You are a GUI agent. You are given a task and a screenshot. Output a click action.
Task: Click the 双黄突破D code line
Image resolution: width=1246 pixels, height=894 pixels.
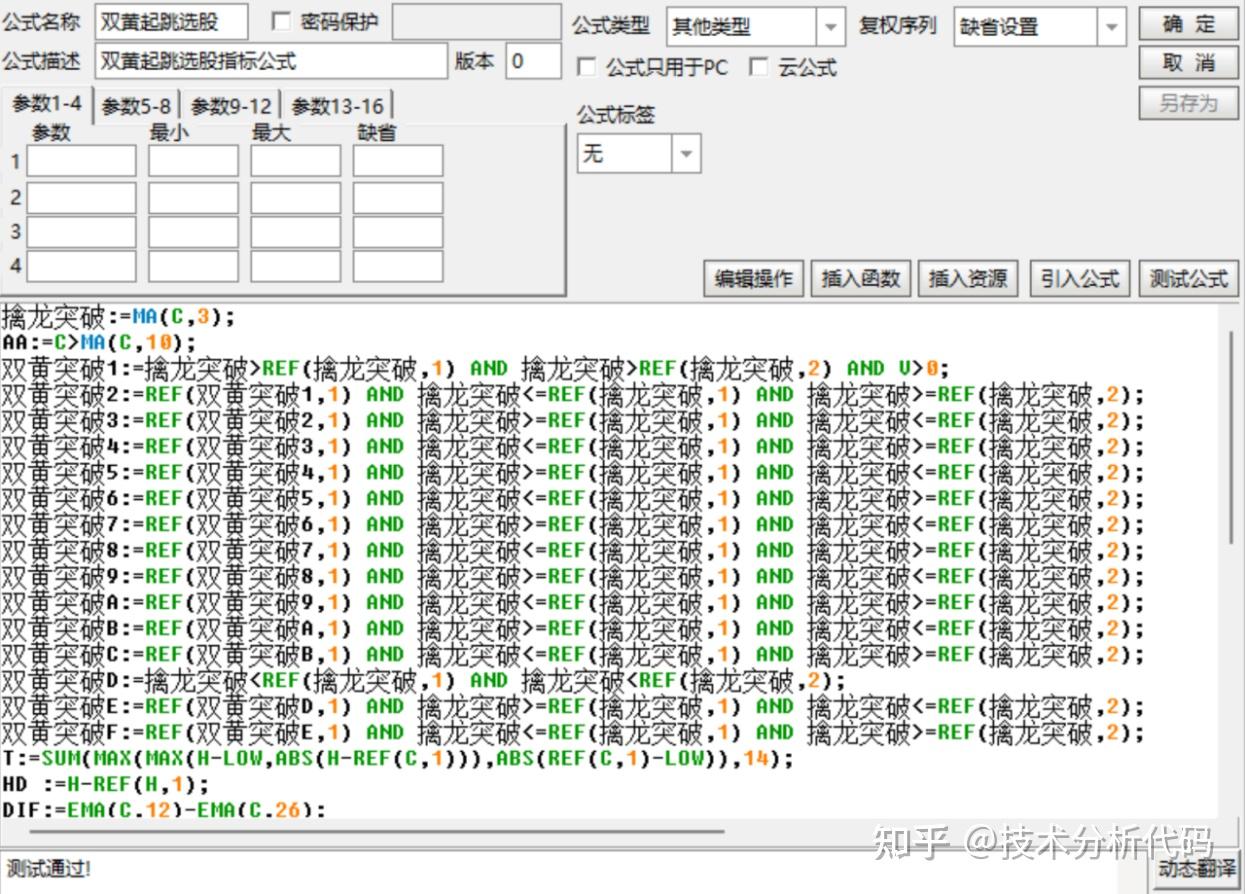click(424, 680)
